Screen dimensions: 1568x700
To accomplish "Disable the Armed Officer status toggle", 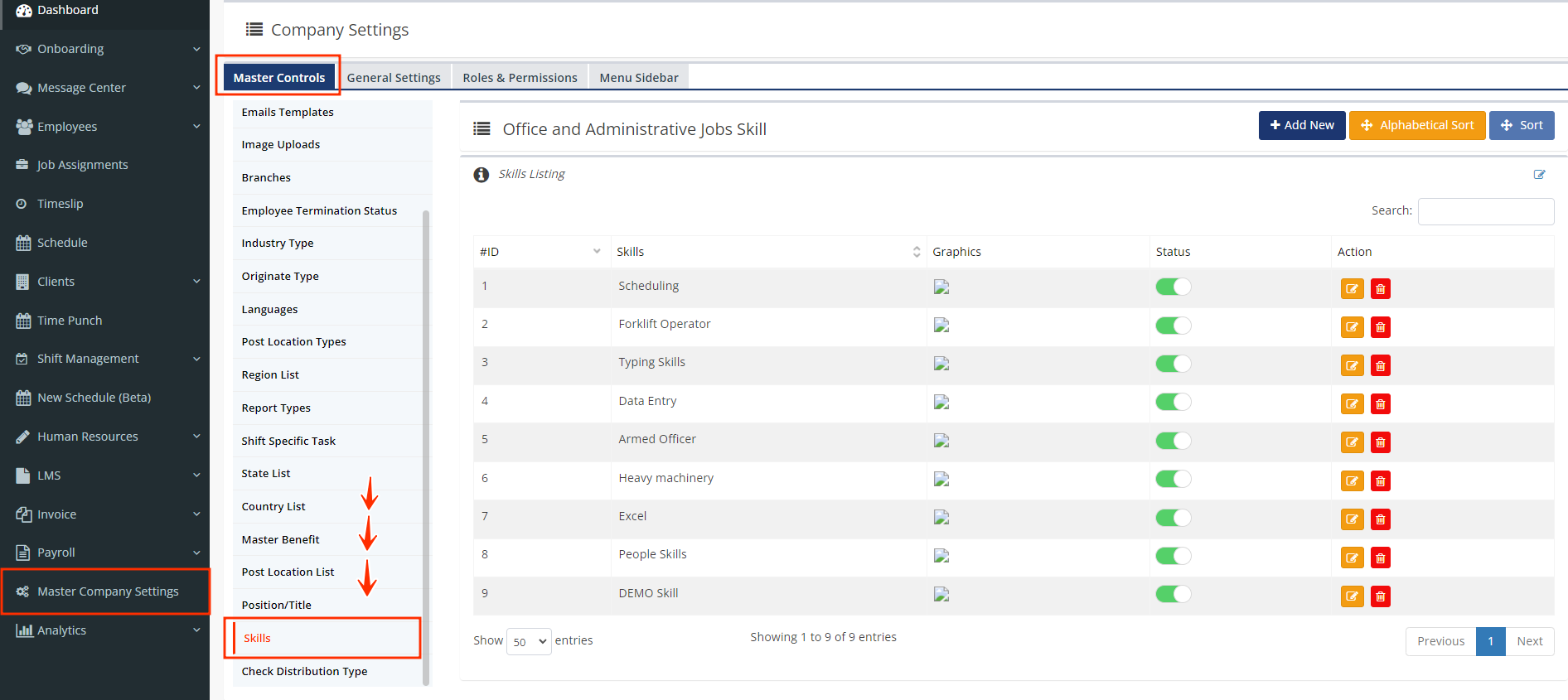I will coord(1173,441).
